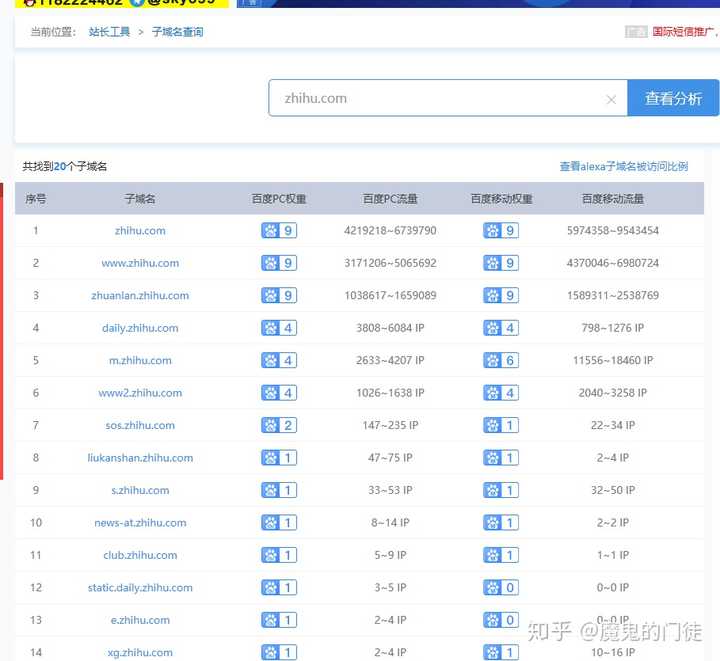Open static.daily.zhihu.com subdomain link
The height and width of the screenshot is (661, 720).
click(x=140, y=588)
